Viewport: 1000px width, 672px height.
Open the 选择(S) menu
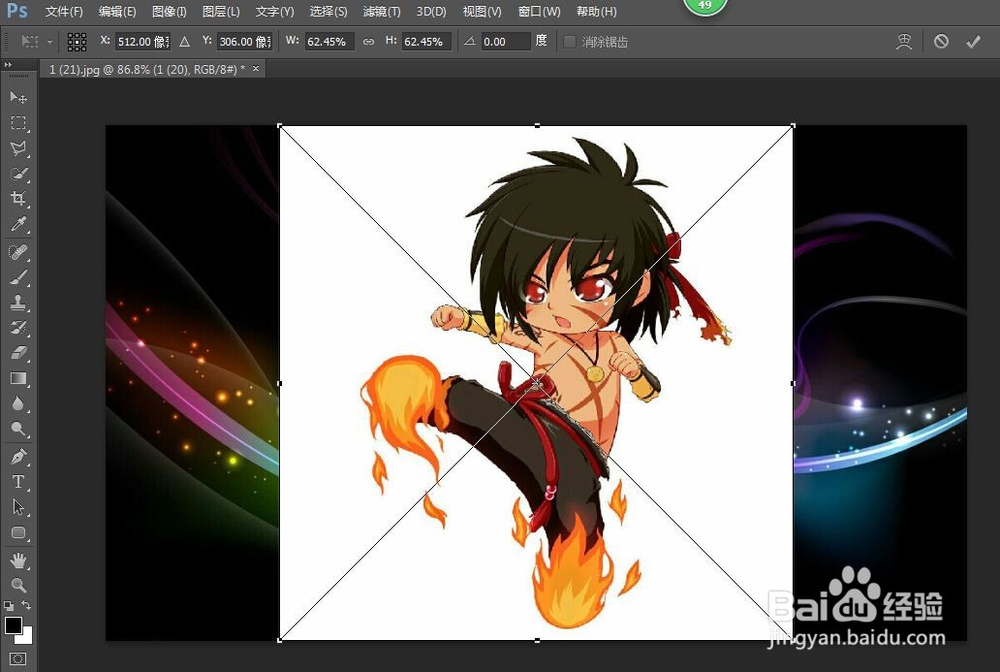[328, 11]
